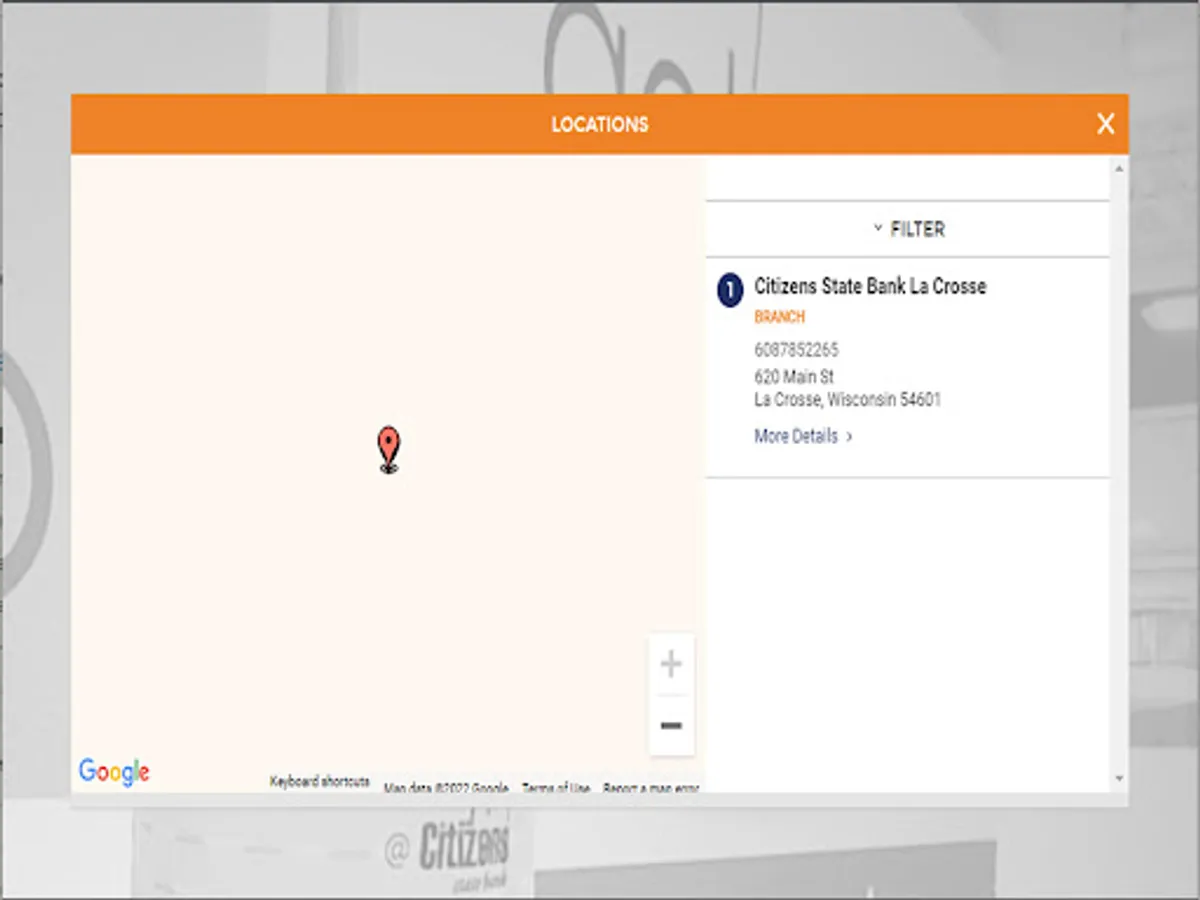This screenshot has width=1200, height=900.
Task: Click the orange BRANCH label
Action: [x=779, y=317]
